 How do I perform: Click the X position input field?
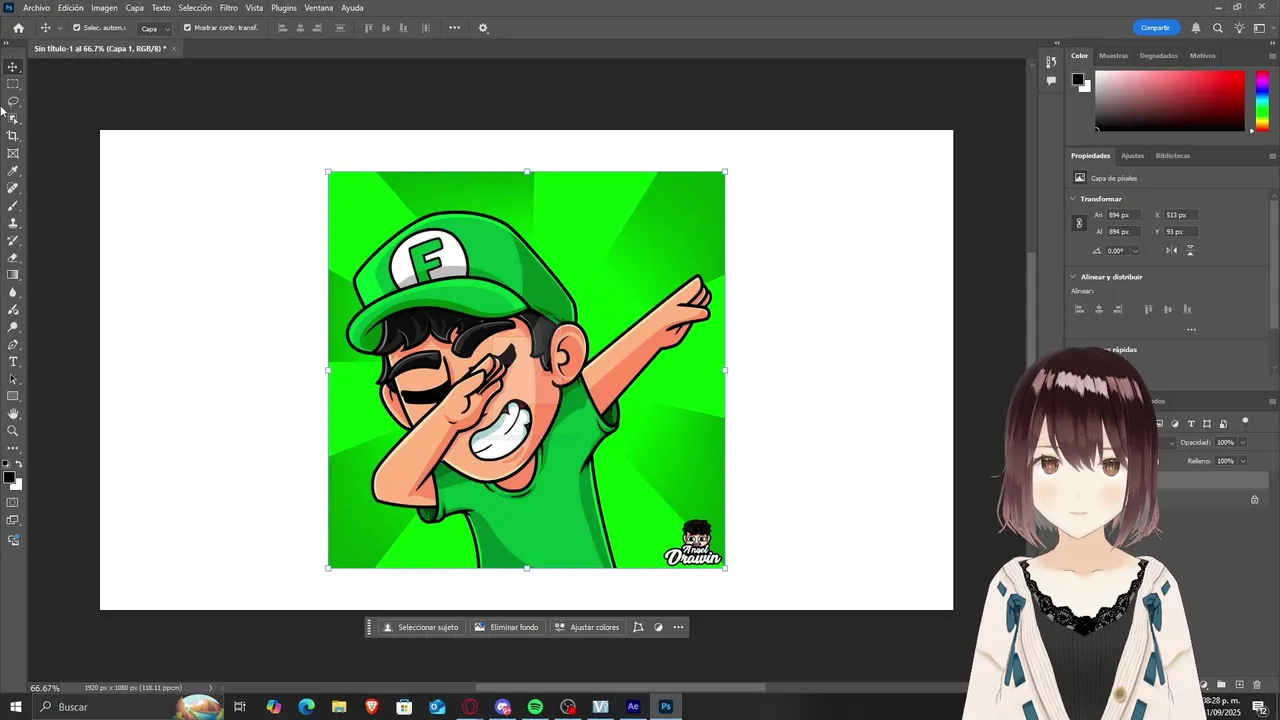1181,215
